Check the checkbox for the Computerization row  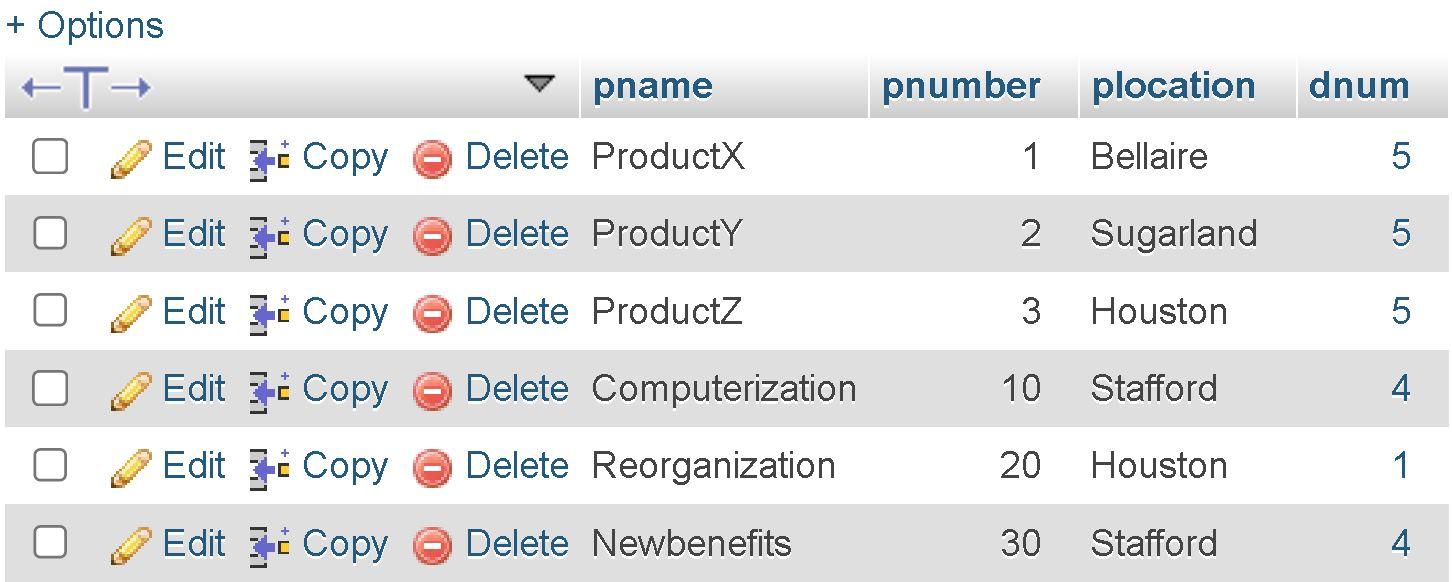pos(50,388)
